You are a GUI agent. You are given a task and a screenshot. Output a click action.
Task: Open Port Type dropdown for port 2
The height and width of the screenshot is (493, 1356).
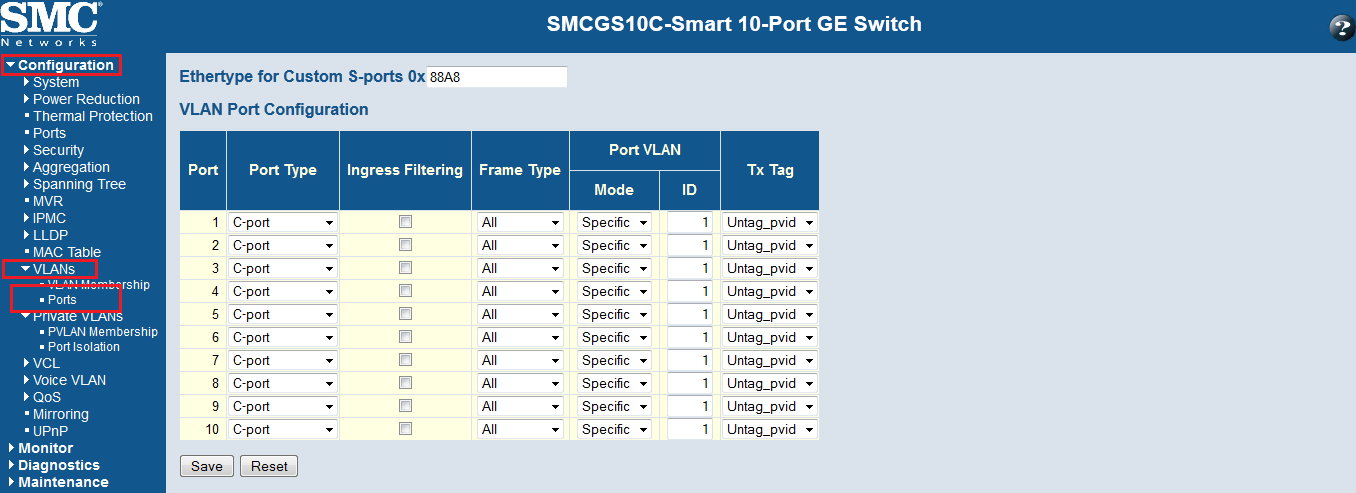283,245
